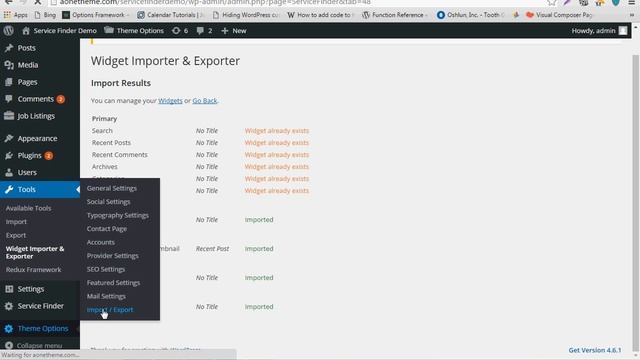640x360 pixels.
Task: Open Theme Options in admin bar
Action: point(134,31)
